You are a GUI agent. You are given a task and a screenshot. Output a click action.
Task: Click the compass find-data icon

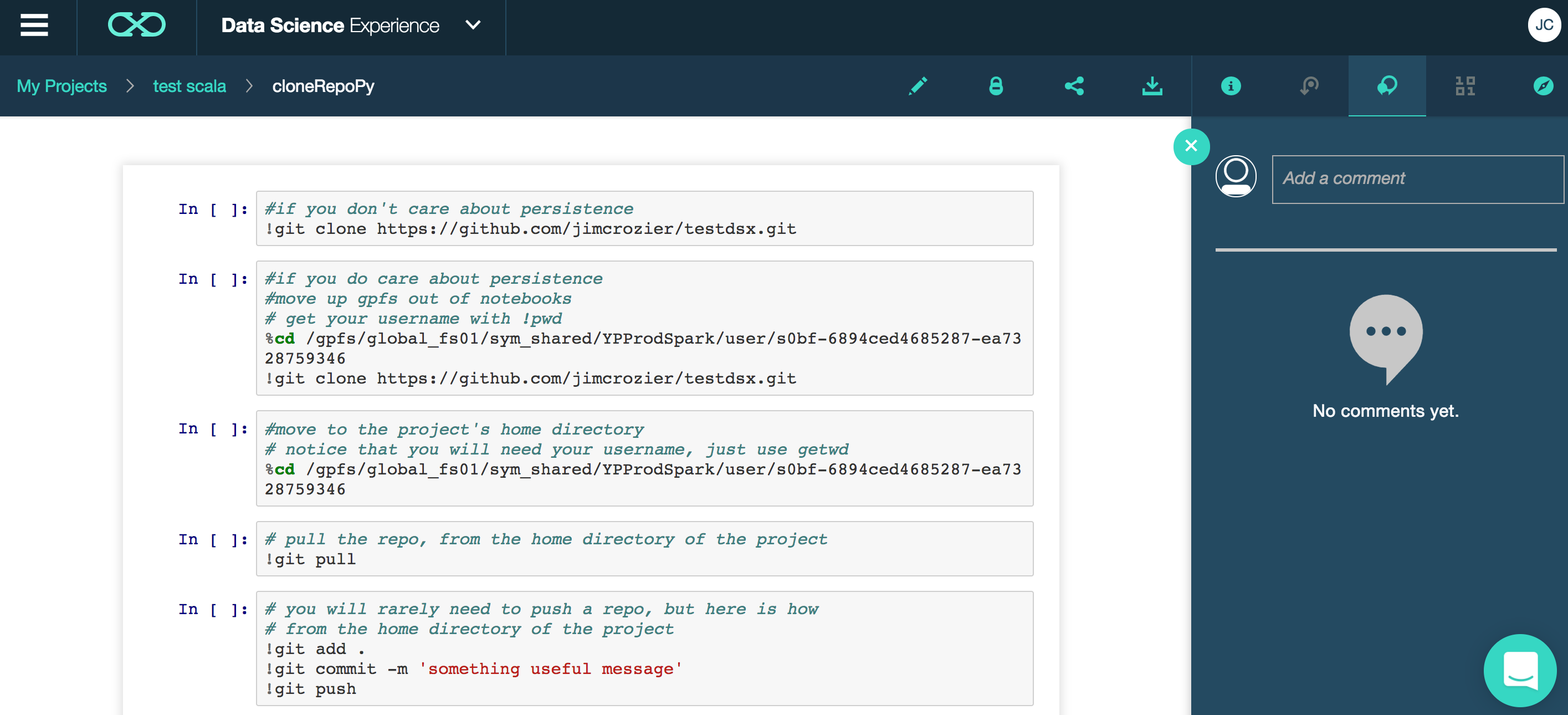tap(1543, 86)
